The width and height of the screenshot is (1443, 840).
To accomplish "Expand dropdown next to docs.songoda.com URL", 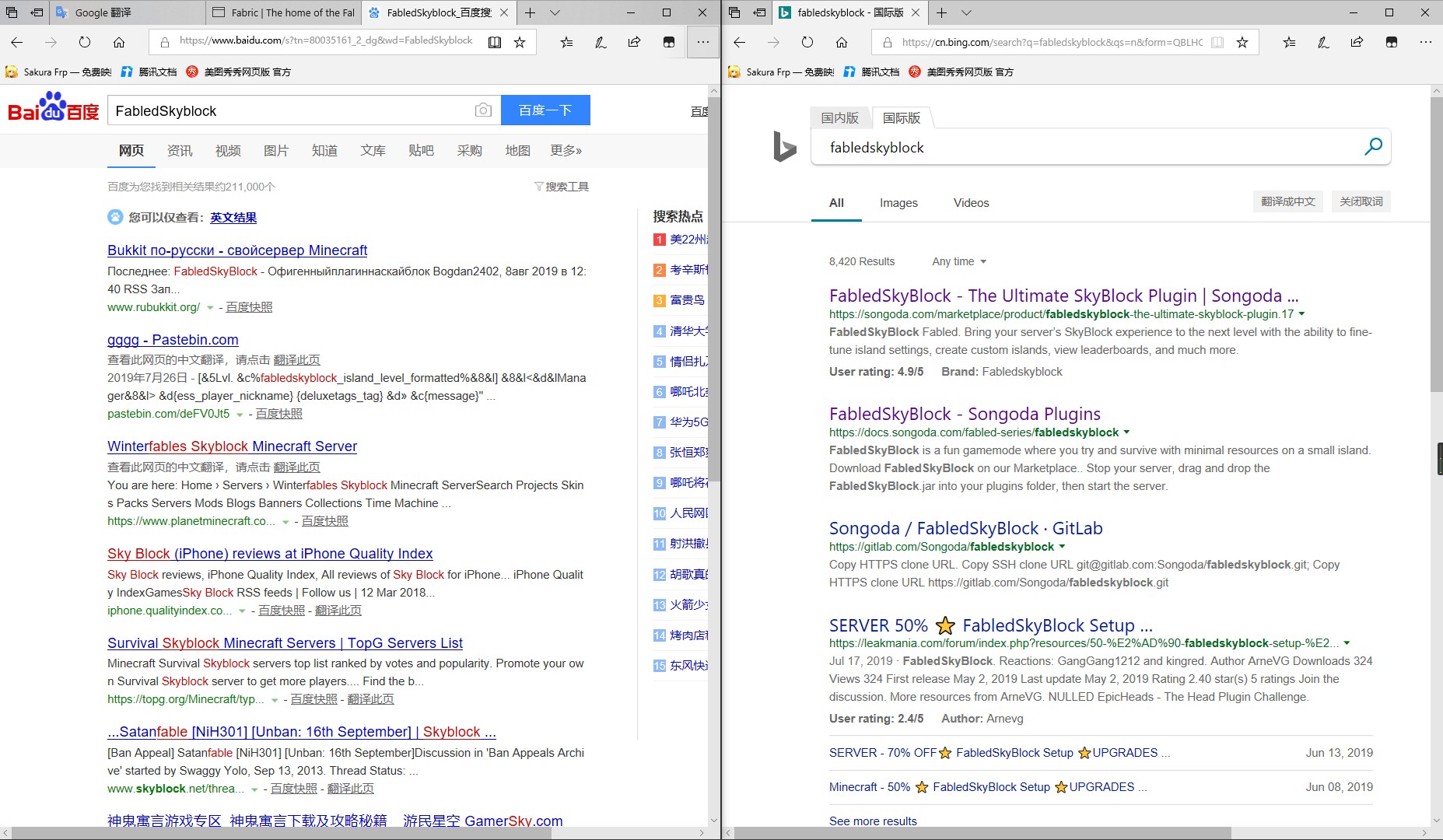I will tap(1126, 432).
